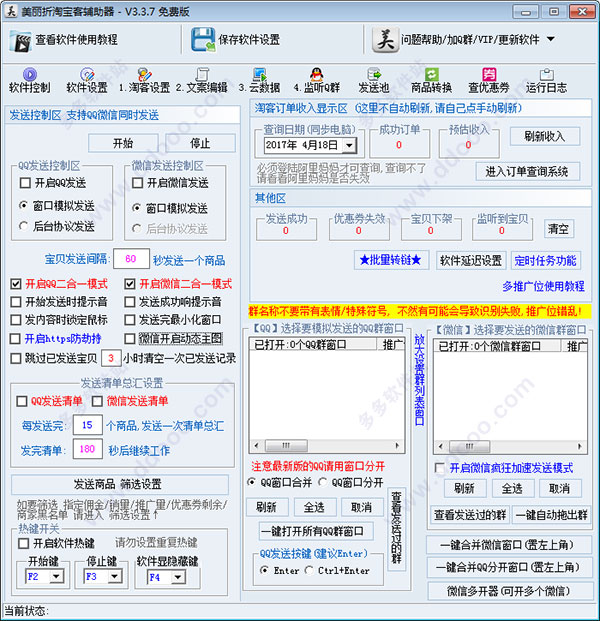Click 微信多开器 button
600x621 pixels.
pos(510,591)
